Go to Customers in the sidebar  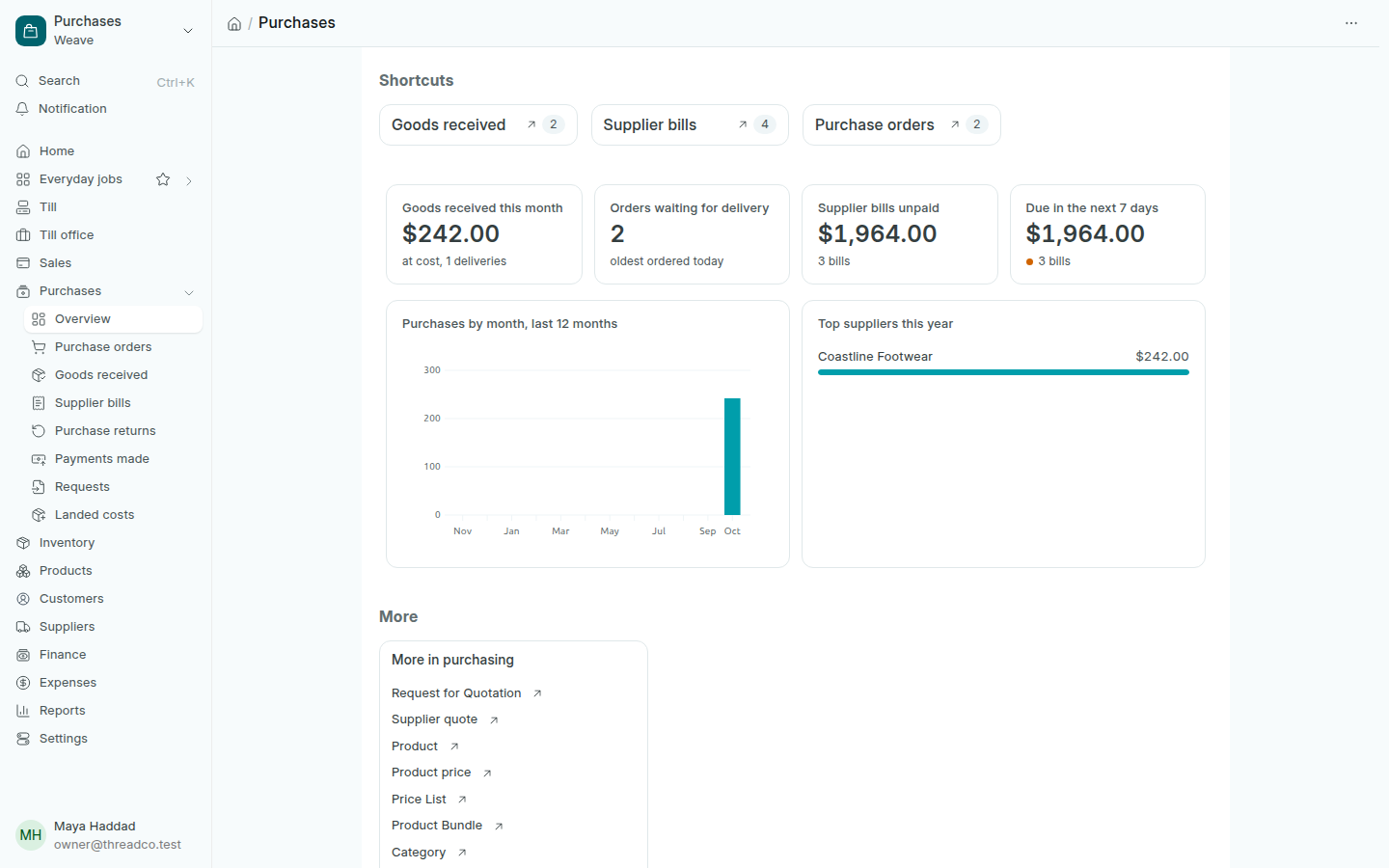tap(105, 599)
